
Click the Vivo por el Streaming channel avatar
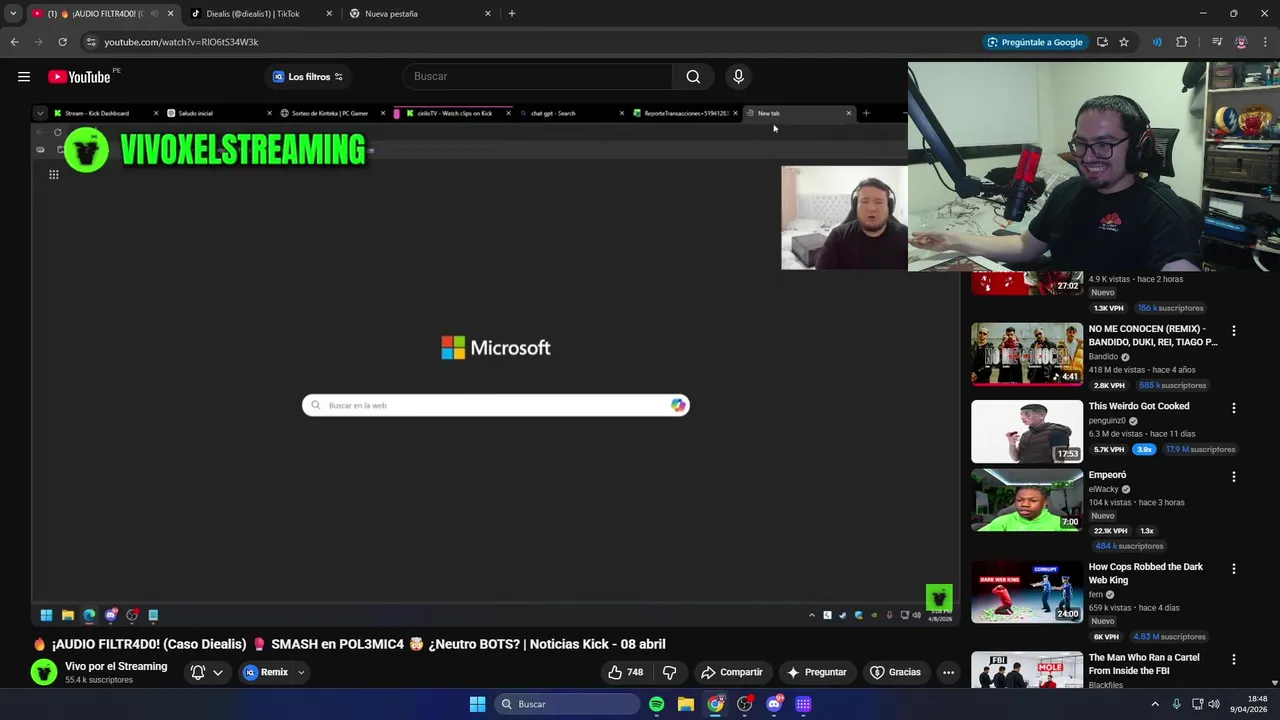click(x=44, y=672)
